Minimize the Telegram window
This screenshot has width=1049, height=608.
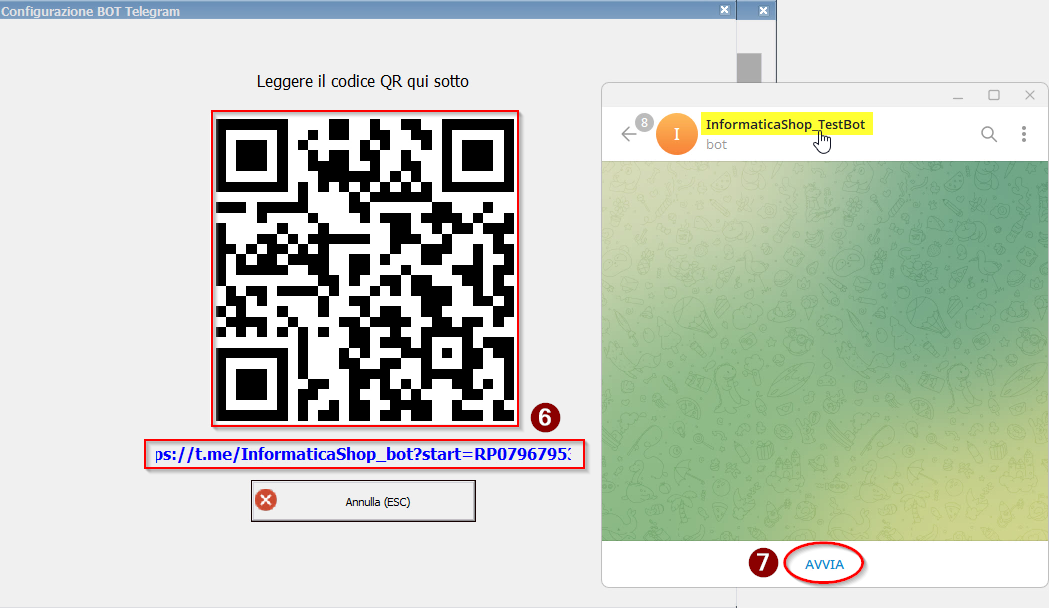point(958,96)
